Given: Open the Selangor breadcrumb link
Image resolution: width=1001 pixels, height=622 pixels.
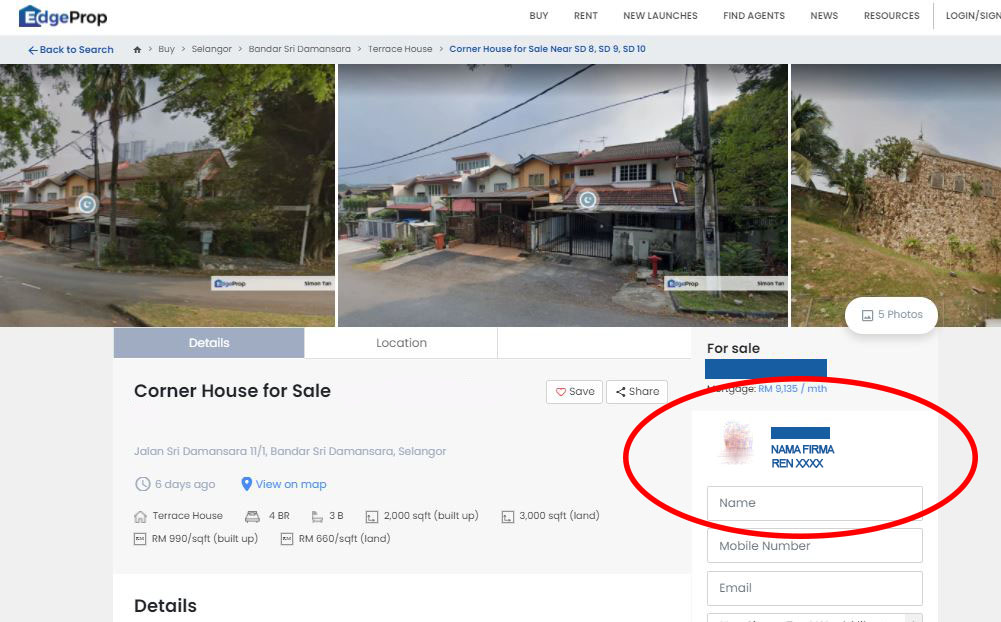Looking at the screenshot, I should [211, 49].
